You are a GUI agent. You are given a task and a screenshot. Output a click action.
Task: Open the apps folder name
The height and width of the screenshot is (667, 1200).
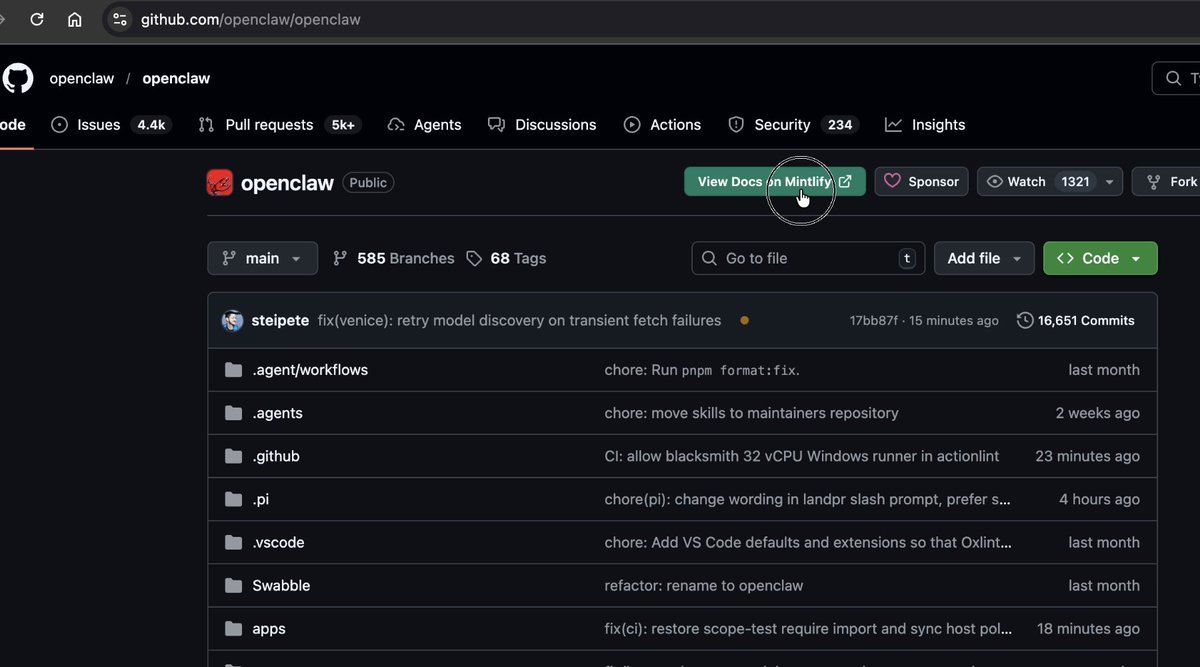[269, 629]
